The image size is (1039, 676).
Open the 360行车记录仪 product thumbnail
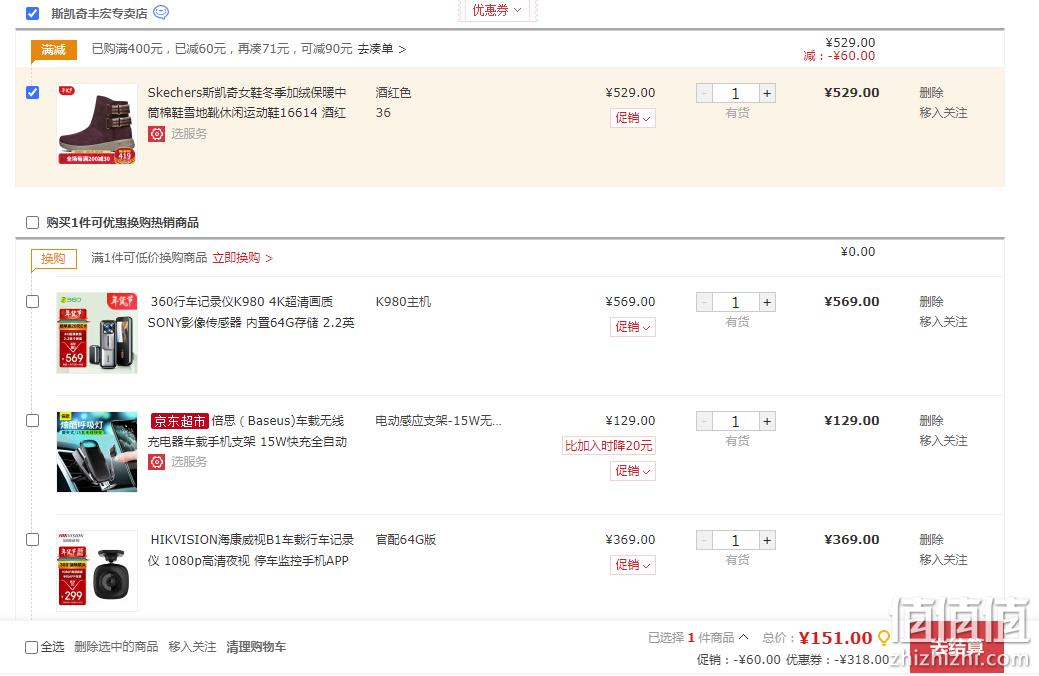[x=97, y=333]
